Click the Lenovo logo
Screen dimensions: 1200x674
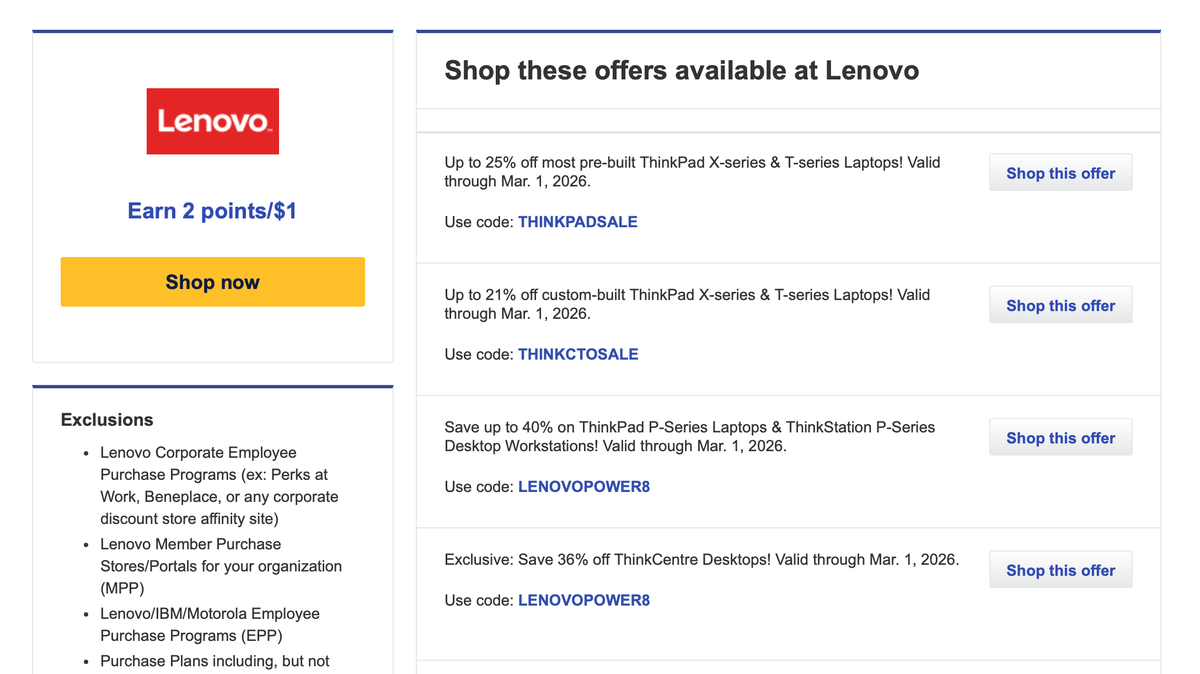click(212, 121)
